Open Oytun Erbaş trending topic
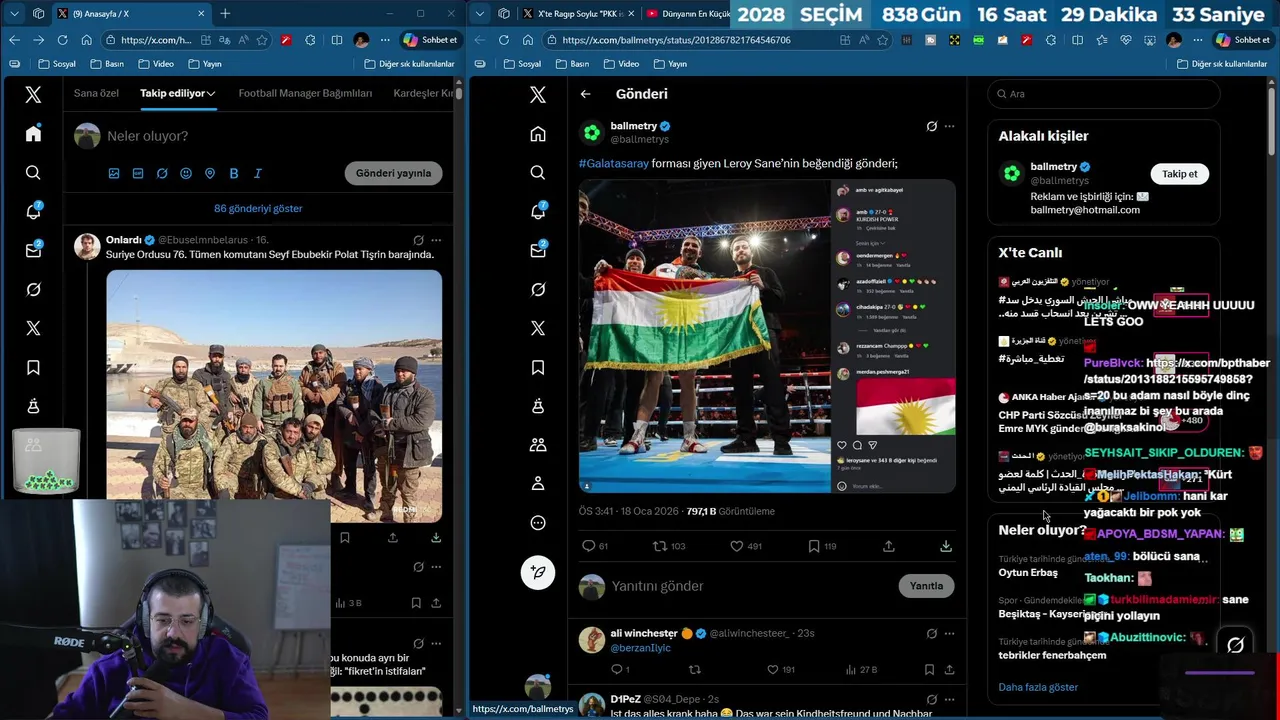The width and height of the screenshot is (1280, 720). pos(1028,573)
